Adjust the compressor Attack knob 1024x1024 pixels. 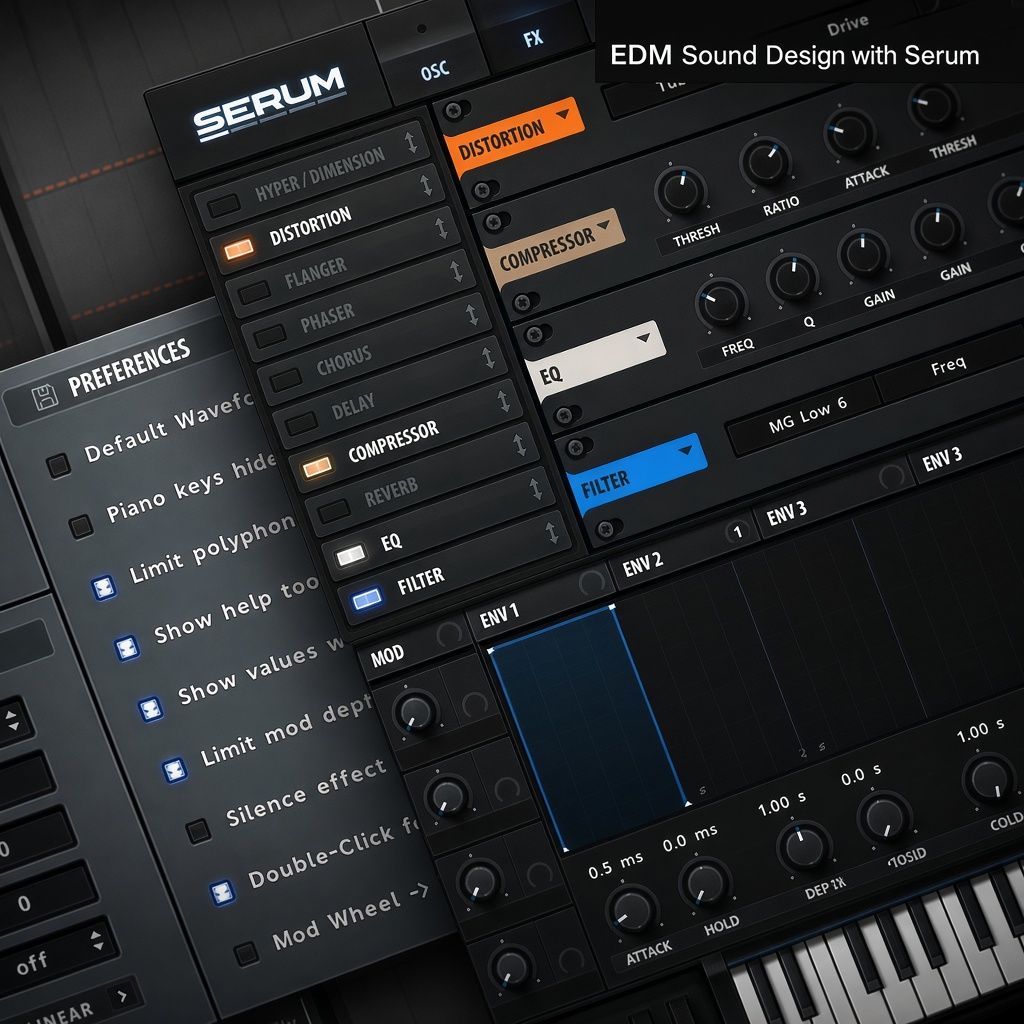[849, 132]
